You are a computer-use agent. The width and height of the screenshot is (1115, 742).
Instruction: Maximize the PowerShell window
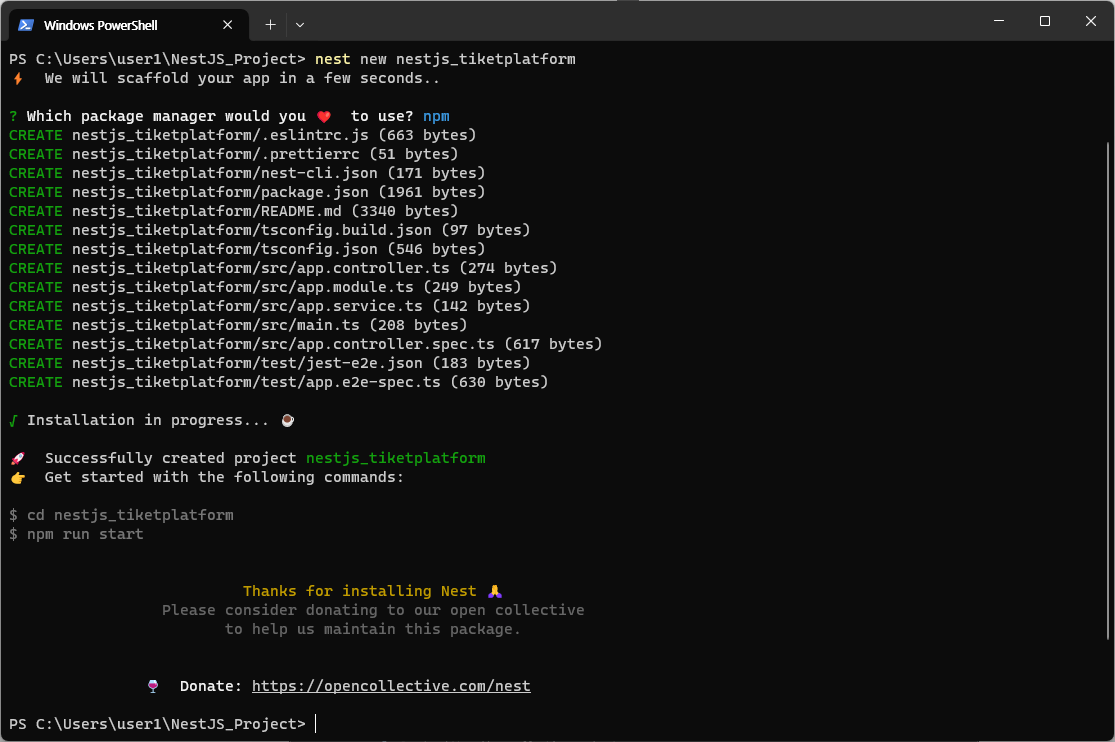click(x=1045, y=21)
